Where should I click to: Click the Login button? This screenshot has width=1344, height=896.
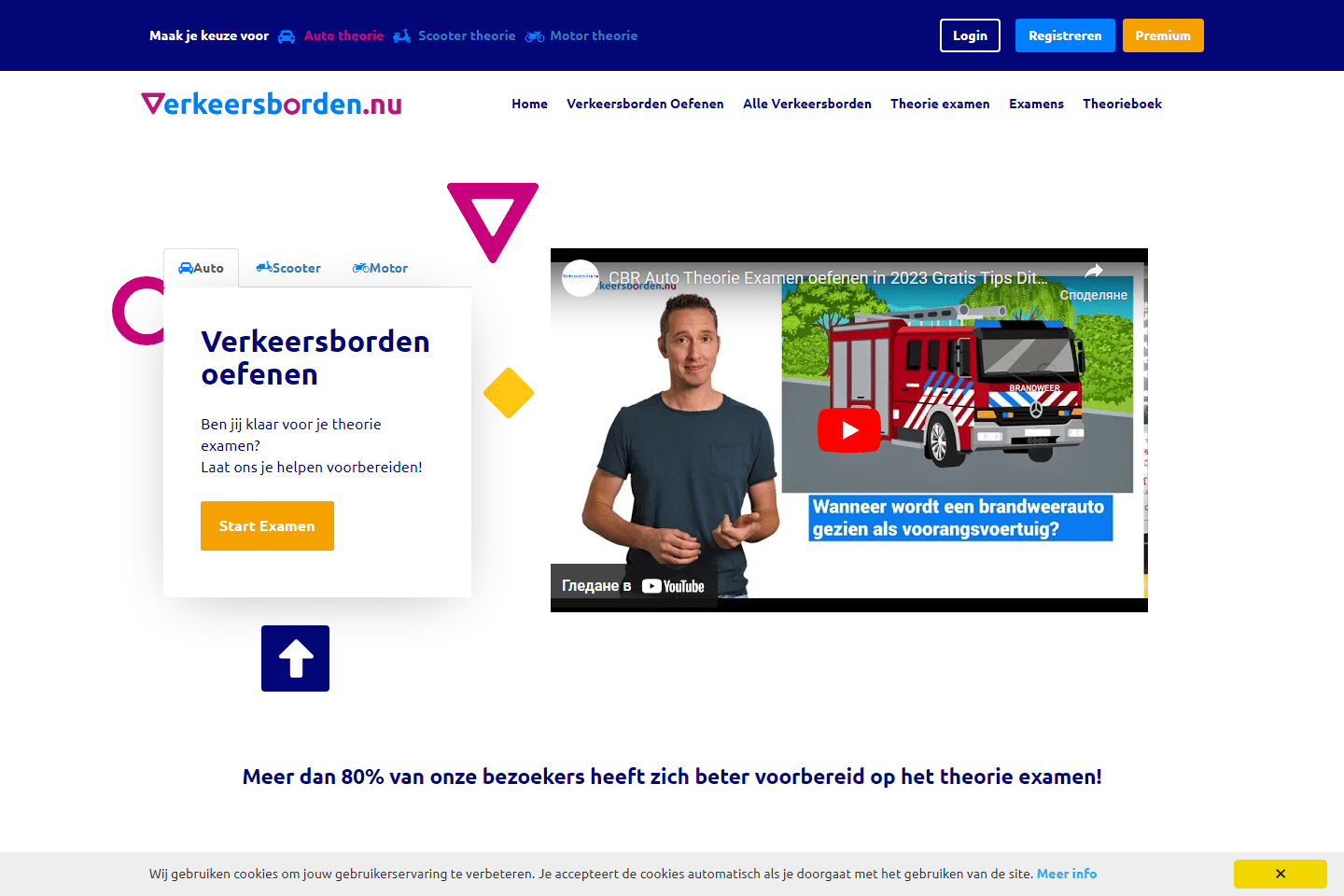pyautogui.click(x=970, y=35)
